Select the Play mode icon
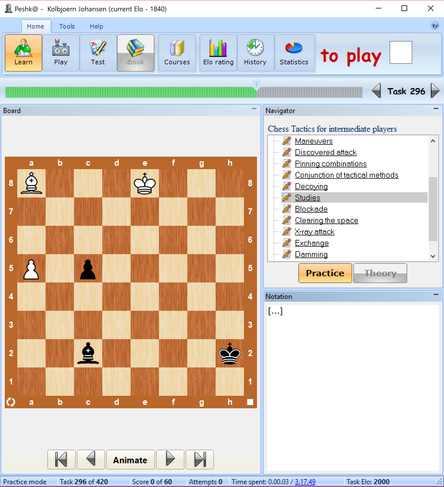The image size is (444, 487). [x=61, y=53]
